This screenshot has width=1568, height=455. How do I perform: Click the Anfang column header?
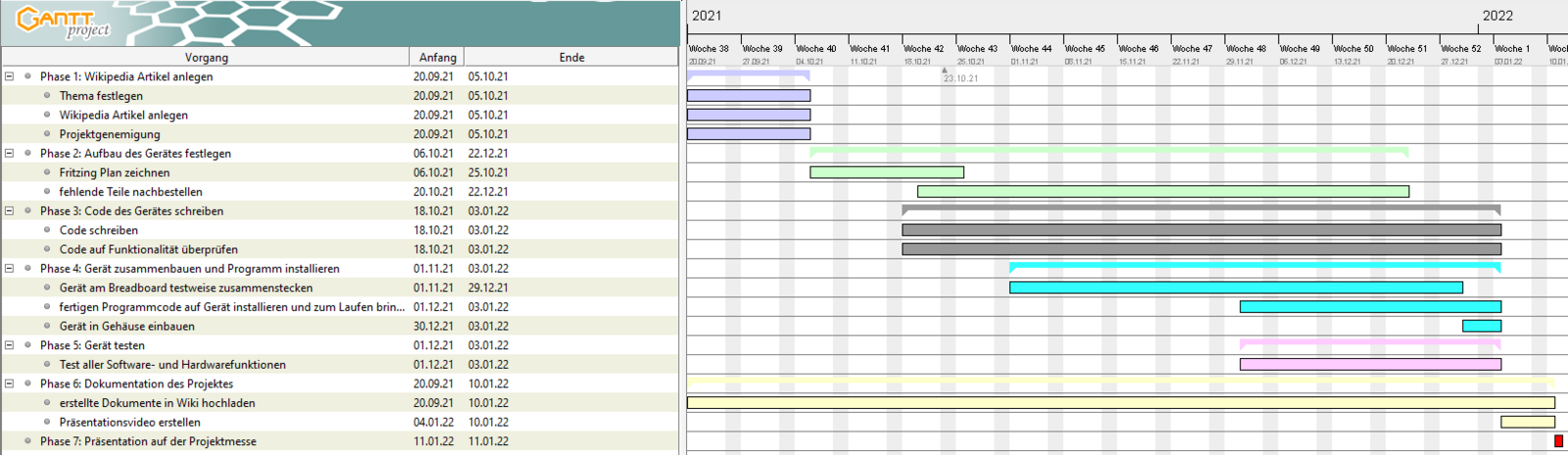tap(437, 58)
